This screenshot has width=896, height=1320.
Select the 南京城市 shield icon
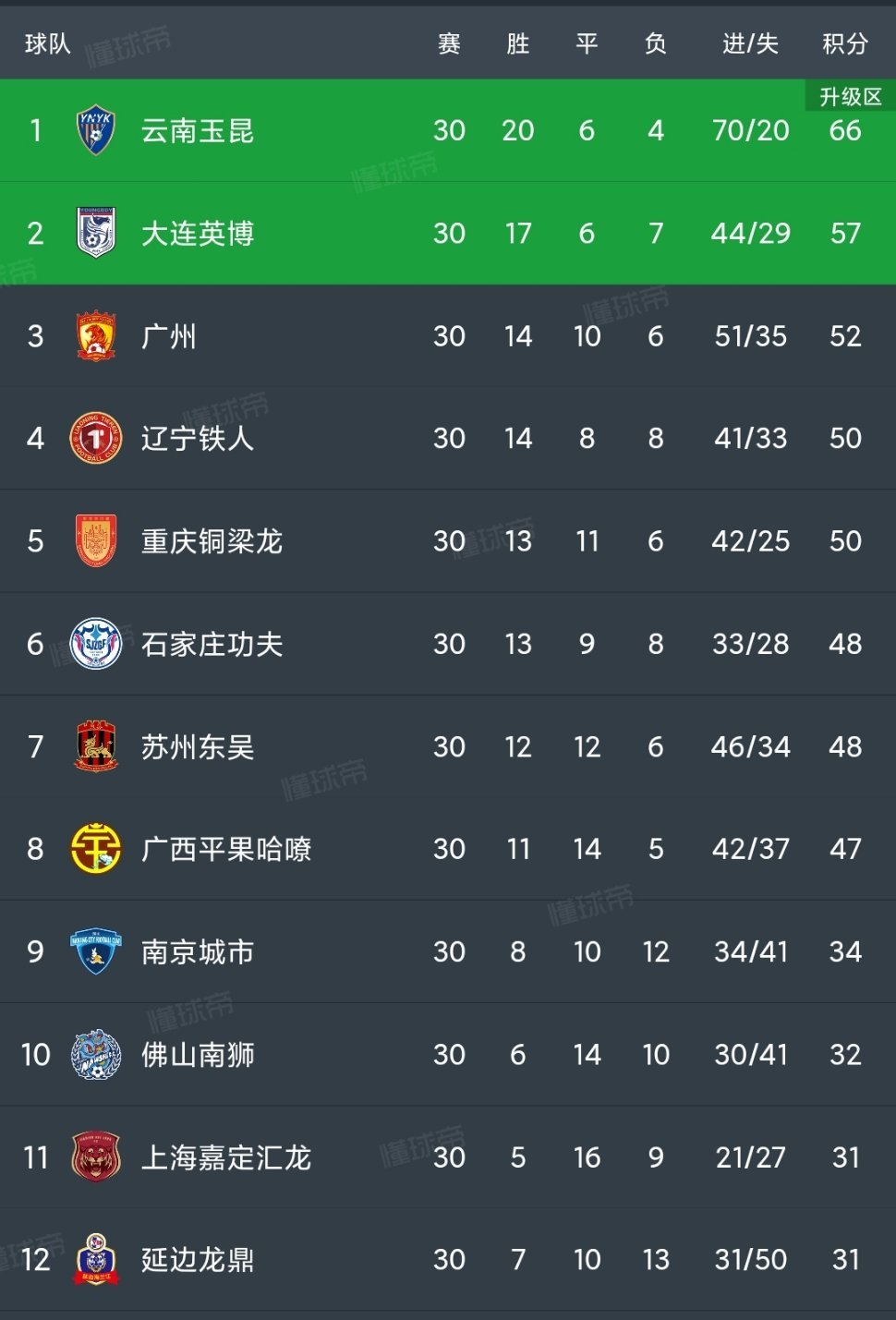(96, 951)
